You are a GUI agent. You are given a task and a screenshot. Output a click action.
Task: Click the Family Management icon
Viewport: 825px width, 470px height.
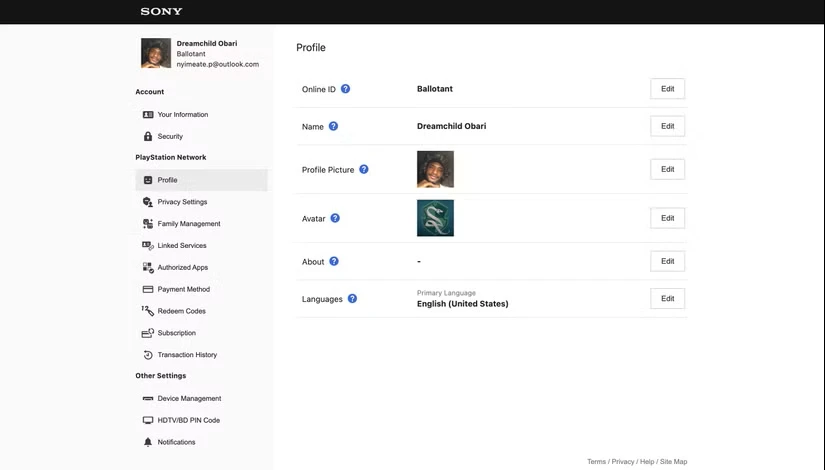(148, 224)
